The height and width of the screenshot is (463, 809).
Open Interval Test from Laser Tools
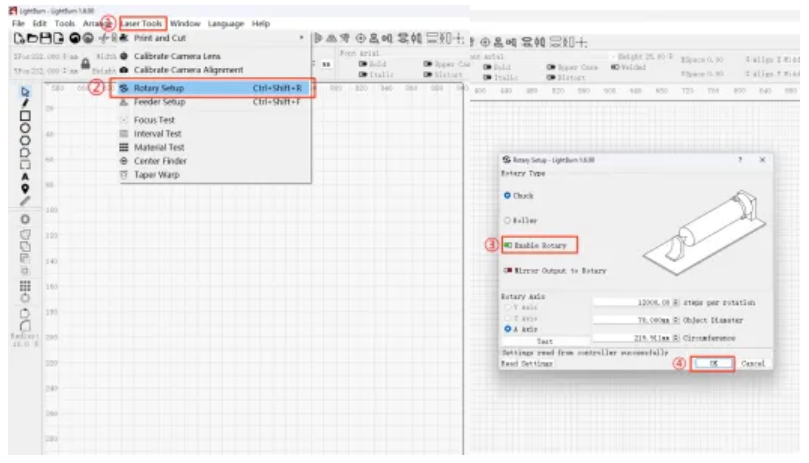pos(157,134)
